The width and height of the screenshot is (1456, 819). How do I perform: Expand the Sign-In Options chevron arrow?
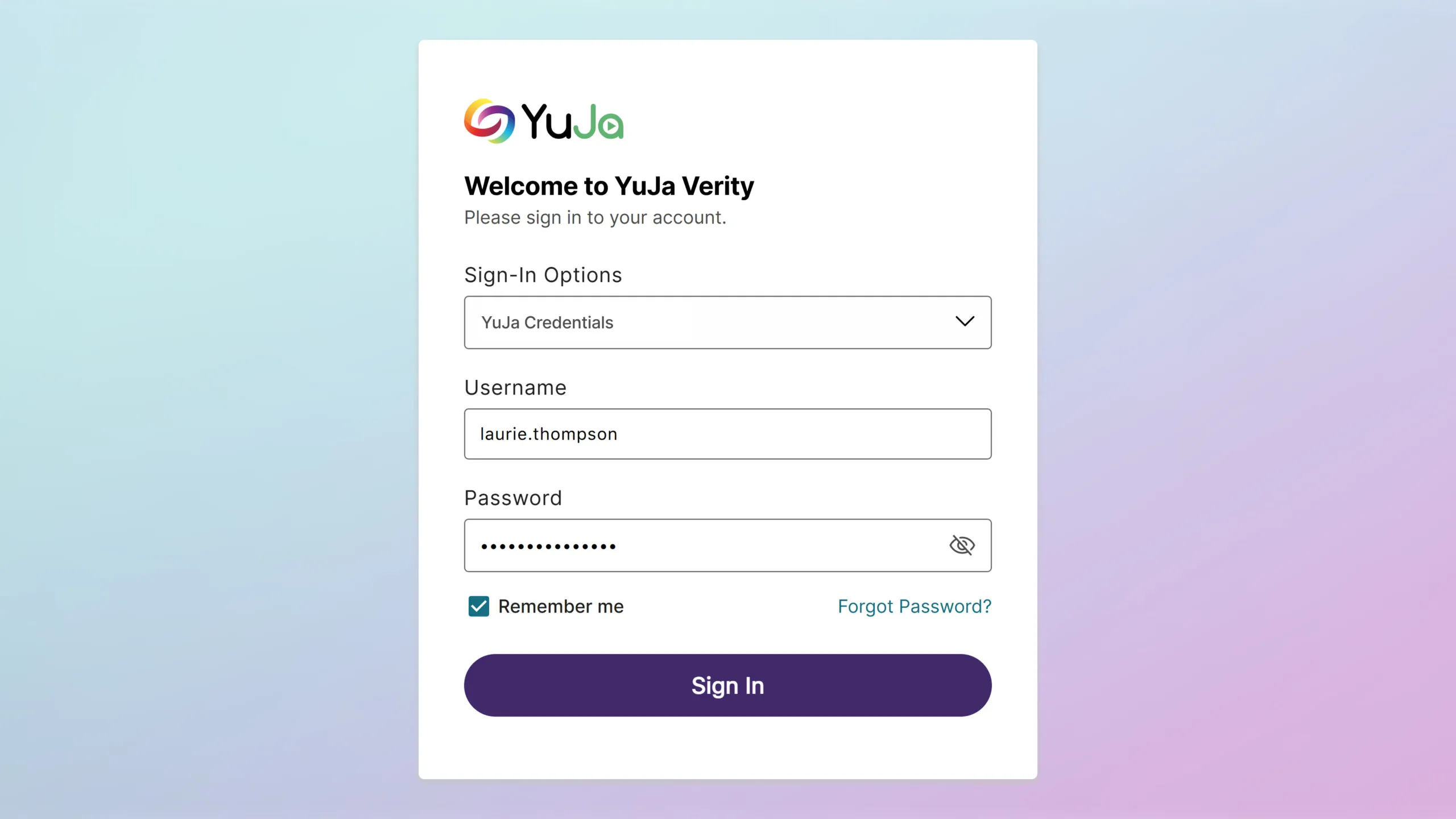pos(965,321)
